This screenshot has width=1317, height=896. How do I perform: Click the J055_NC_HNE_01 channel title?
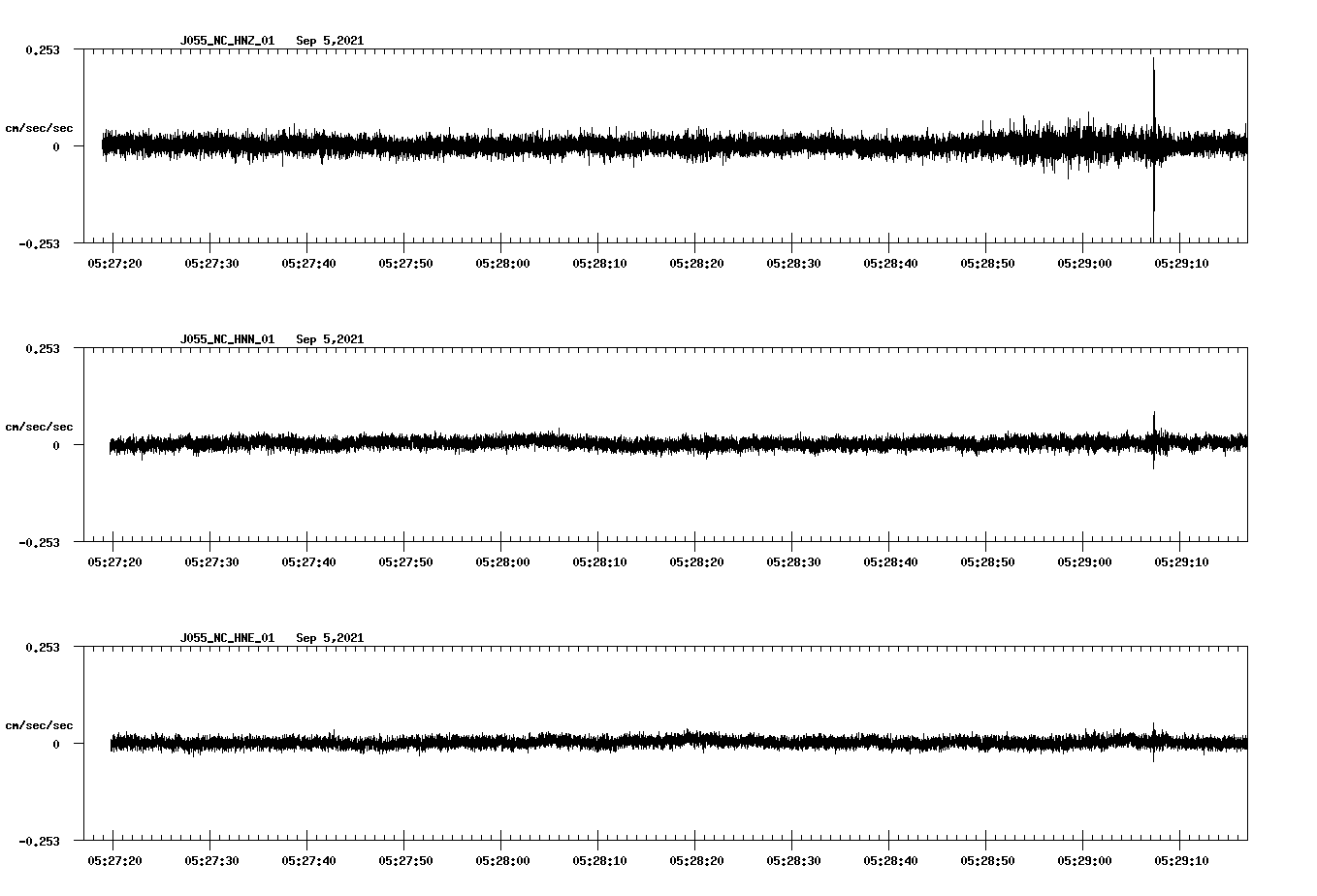coord(227,638)
